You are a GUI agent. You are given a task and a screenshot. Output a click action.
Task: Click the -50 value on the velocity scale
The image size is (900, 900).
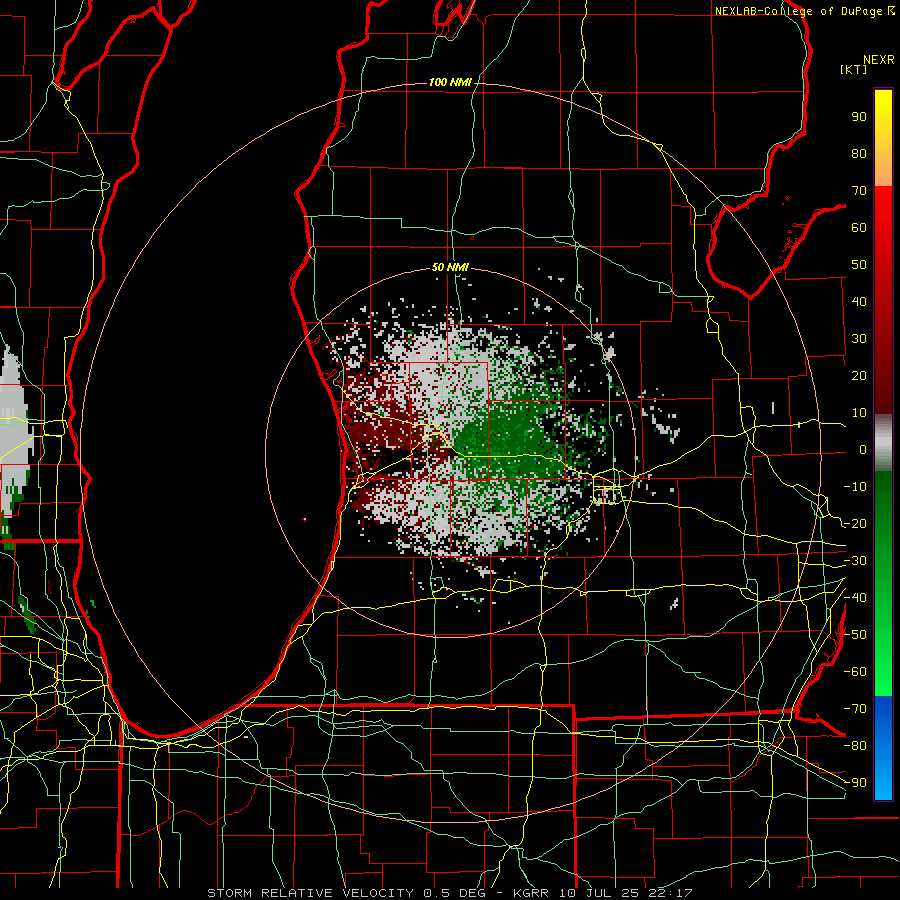(x=855, y=635)
